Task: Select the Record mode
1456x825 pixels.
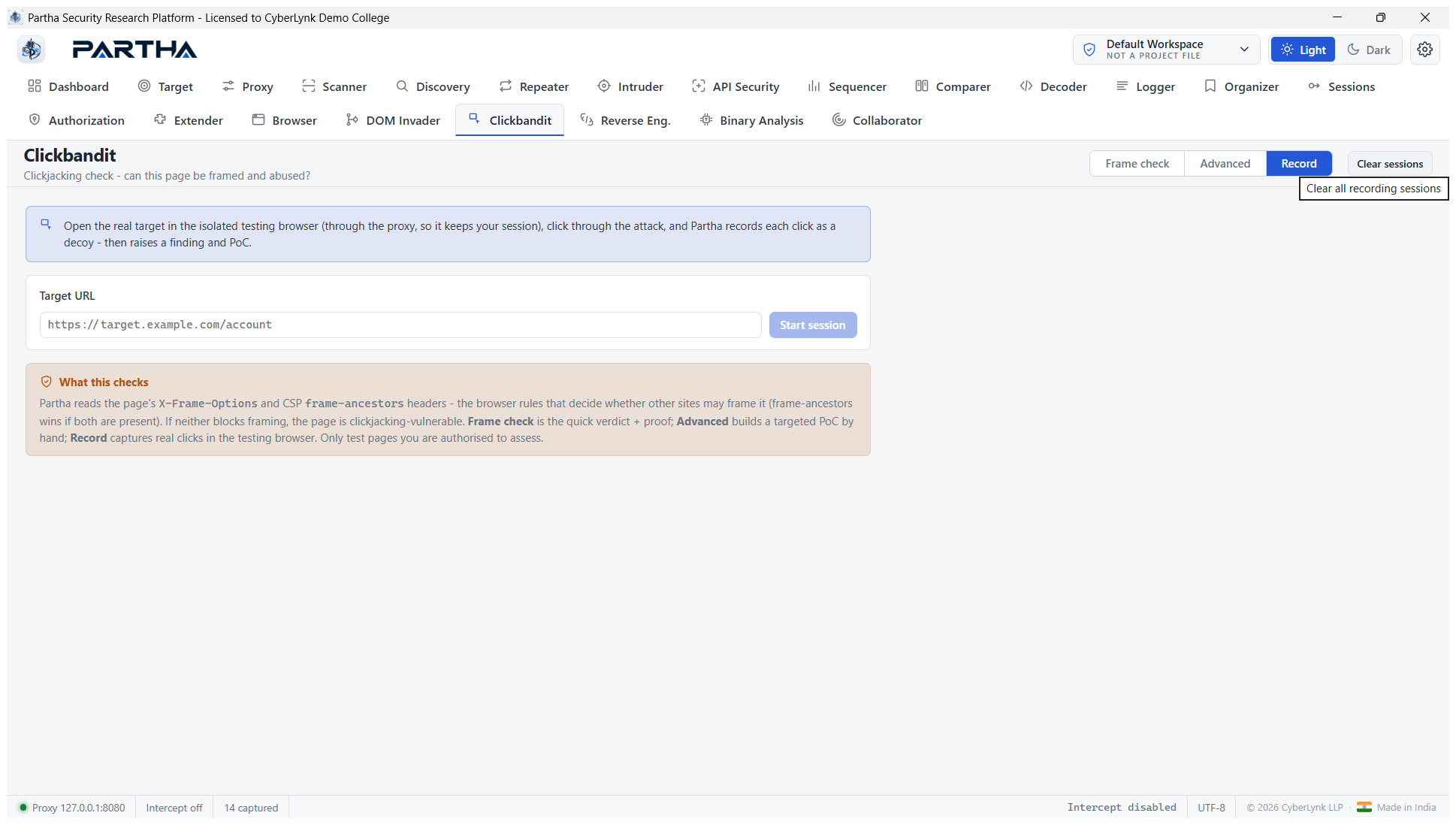Action: pyautogui.click(x=1298, y=164)
